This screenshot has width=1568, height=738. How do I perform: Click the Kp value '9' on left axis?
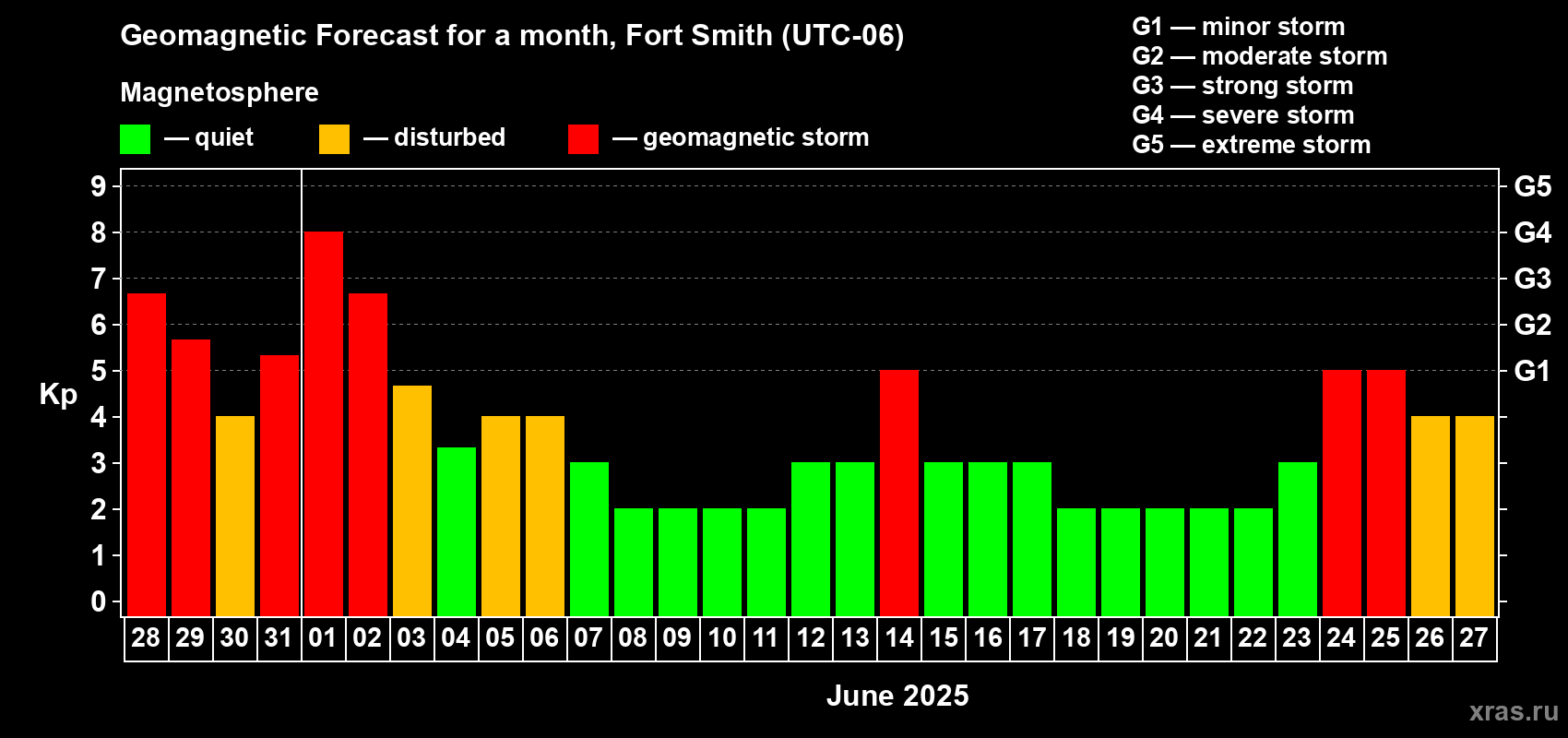click(99, 186)
